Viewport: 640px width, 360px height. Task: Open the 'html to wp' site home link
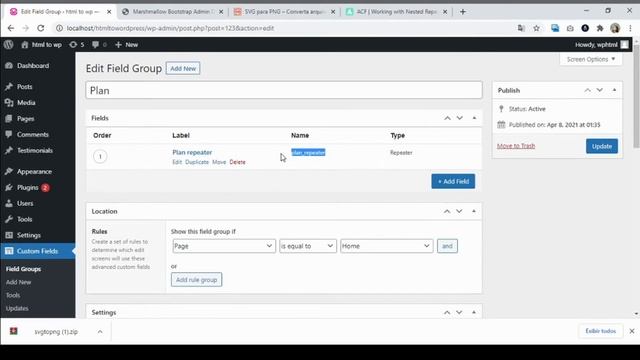click(x=42, y=44)
